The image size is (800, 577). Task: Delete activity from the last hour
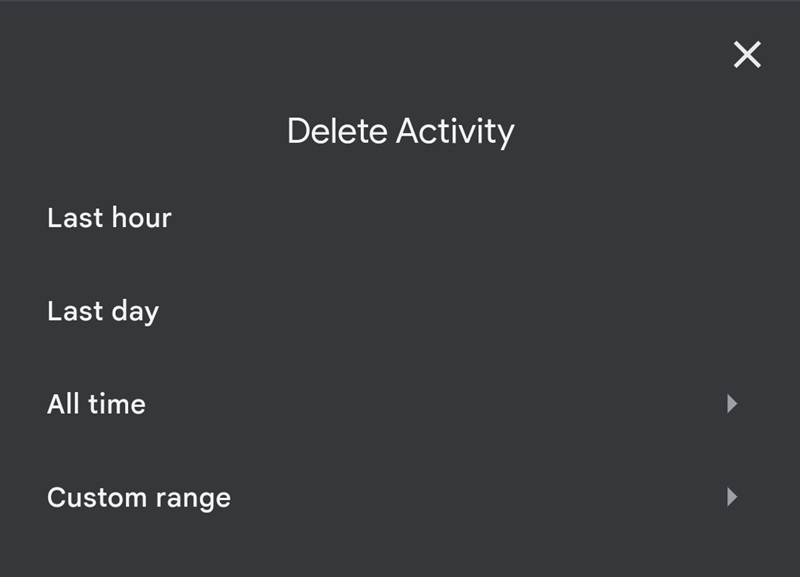coord(109,218)
